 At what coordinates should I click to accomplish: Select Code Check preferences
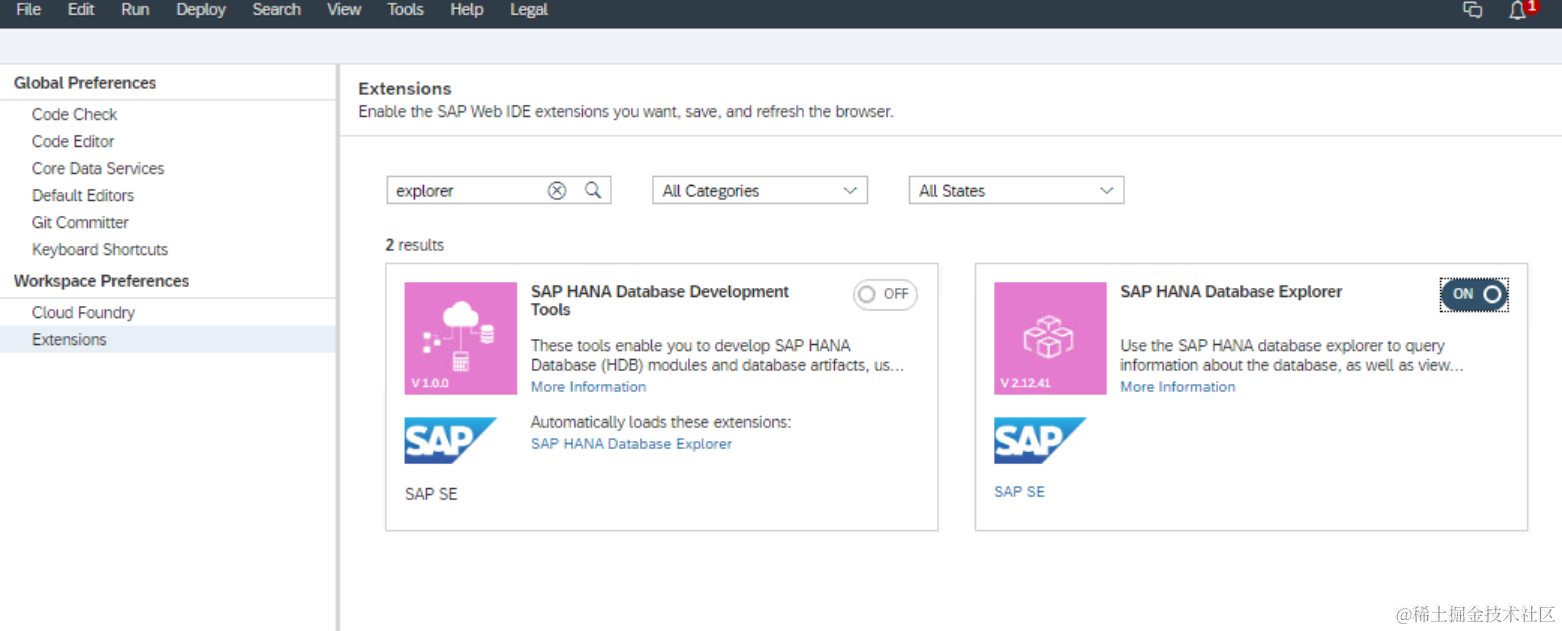tap(74, 114)
